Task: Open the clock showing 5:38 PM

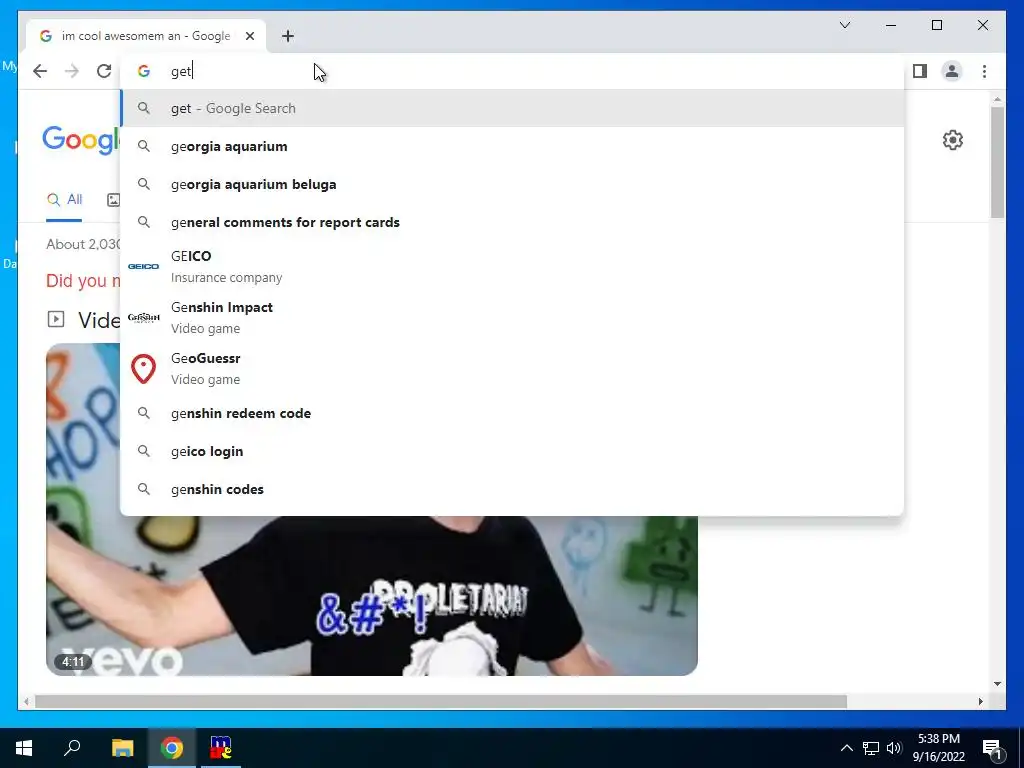Action: [x=938, y=748]
